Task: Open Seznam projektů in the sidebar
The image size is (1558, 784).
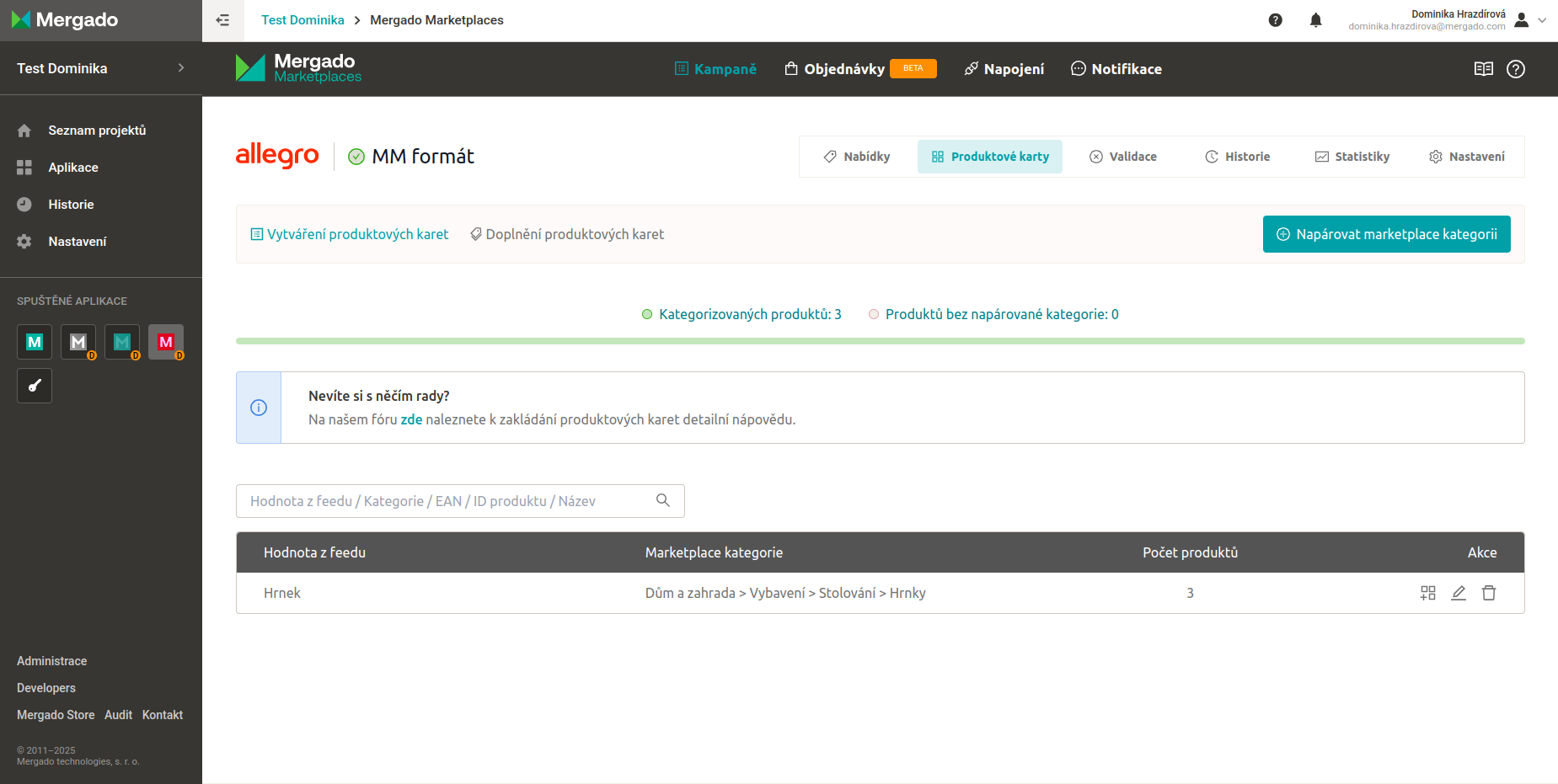Action: coord(97,131)
